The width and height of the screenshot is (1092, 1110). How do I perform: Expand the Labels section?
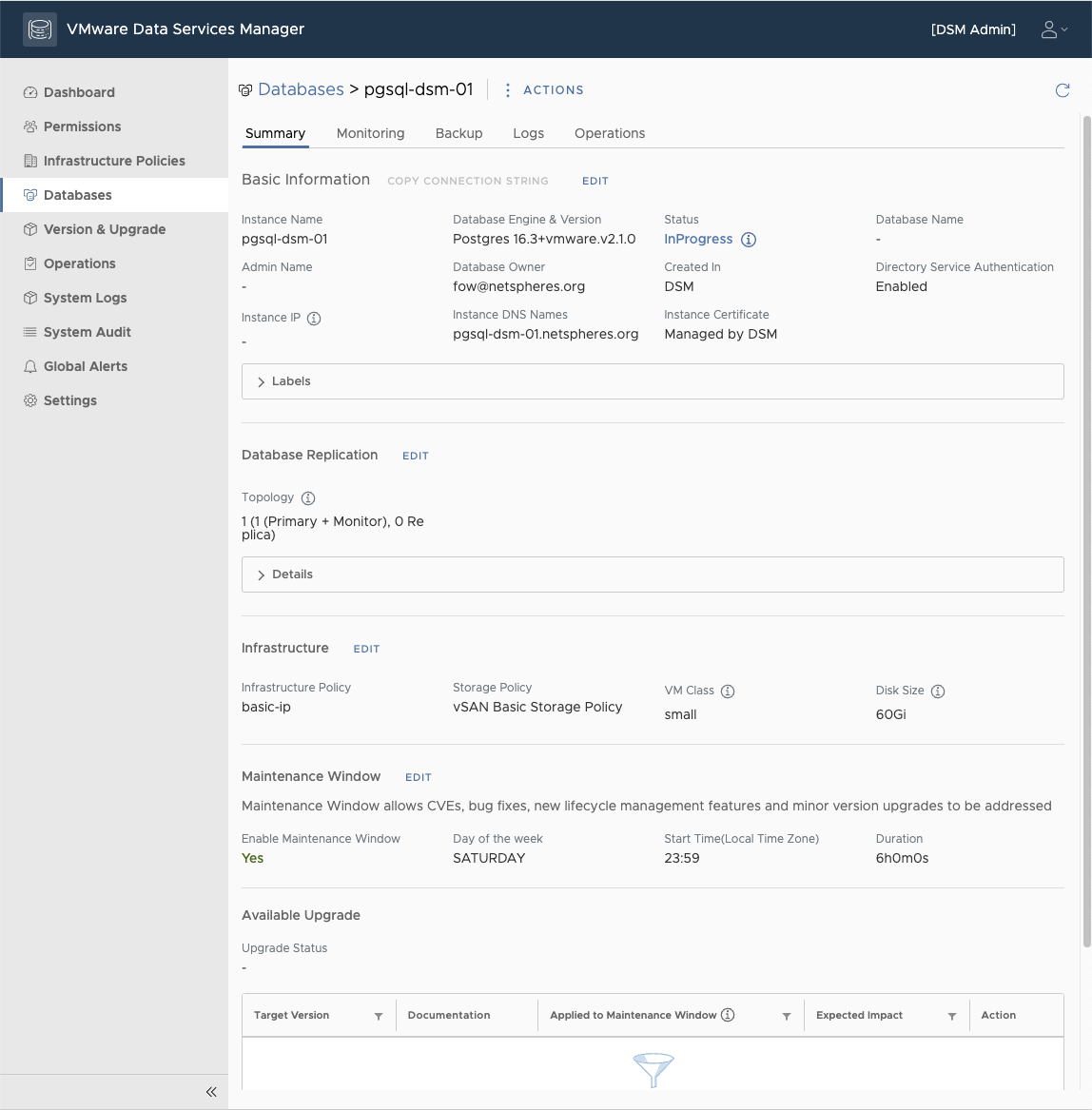pos(653,381)
